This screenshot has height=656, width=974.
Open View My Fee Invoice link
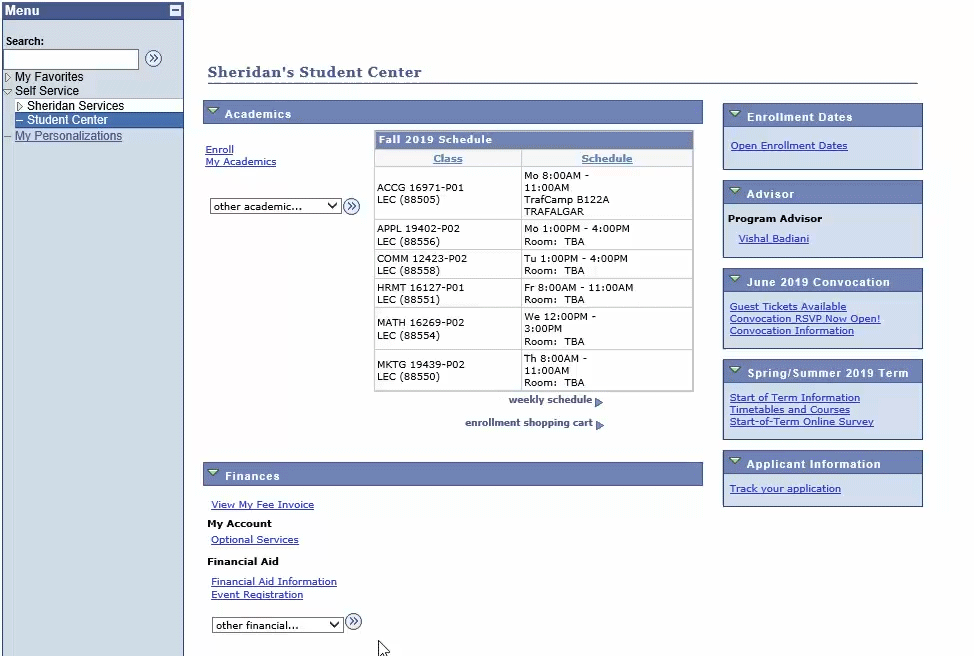[262, 504]
